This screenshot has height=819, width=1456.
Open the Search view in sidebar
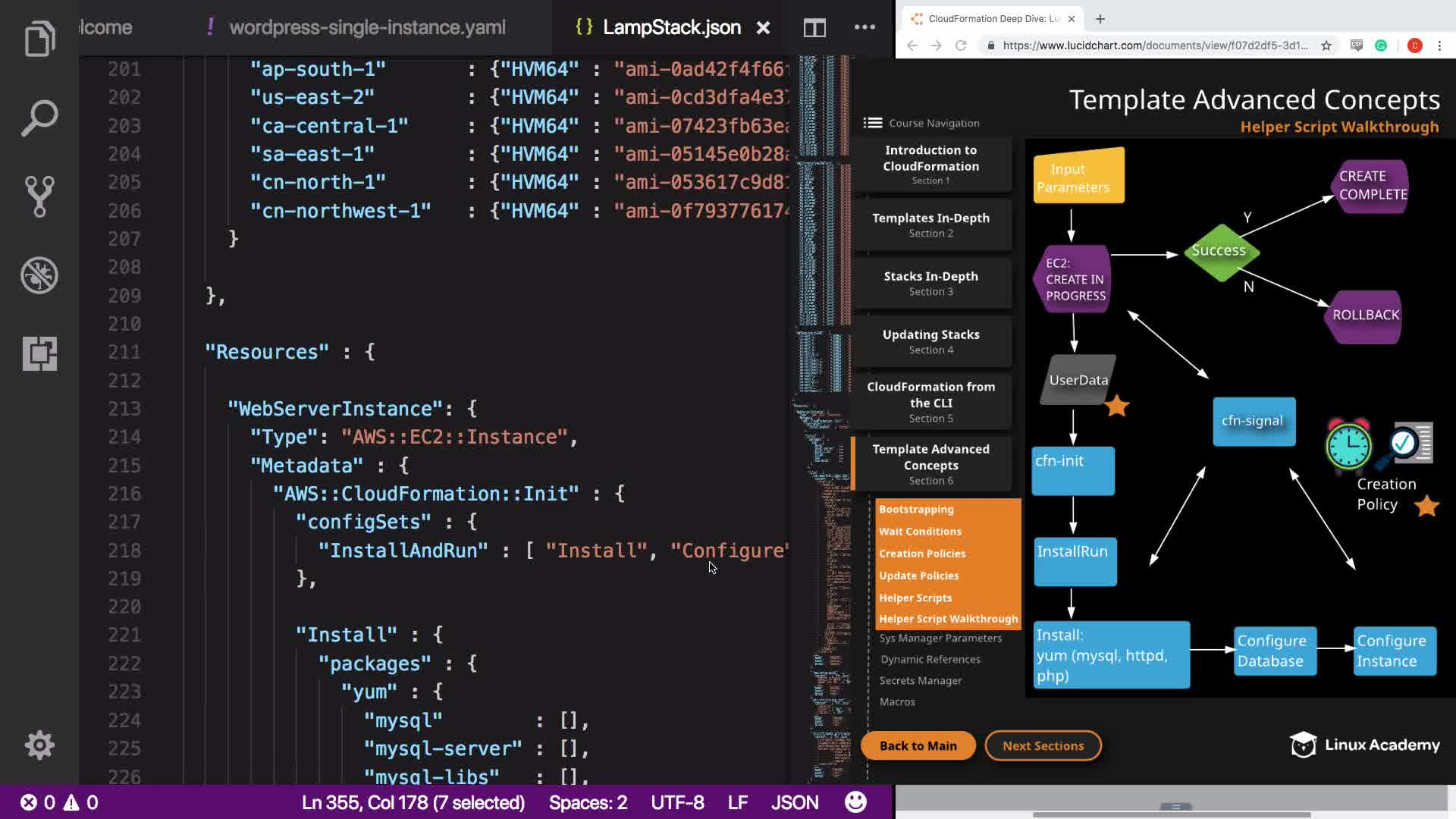(39, 118)
